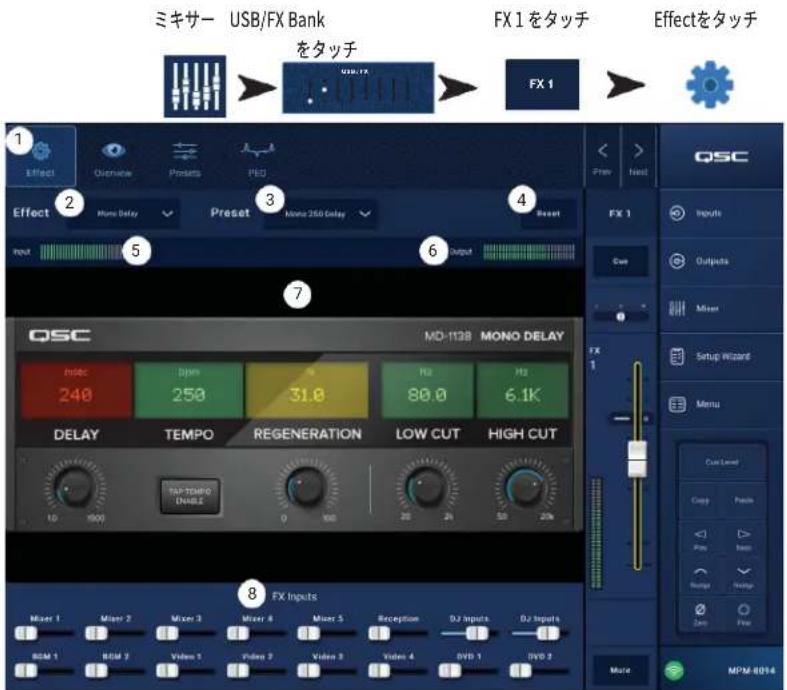Click the Reset button
Screen dimensions: 787x690
(x=548, y=213)
